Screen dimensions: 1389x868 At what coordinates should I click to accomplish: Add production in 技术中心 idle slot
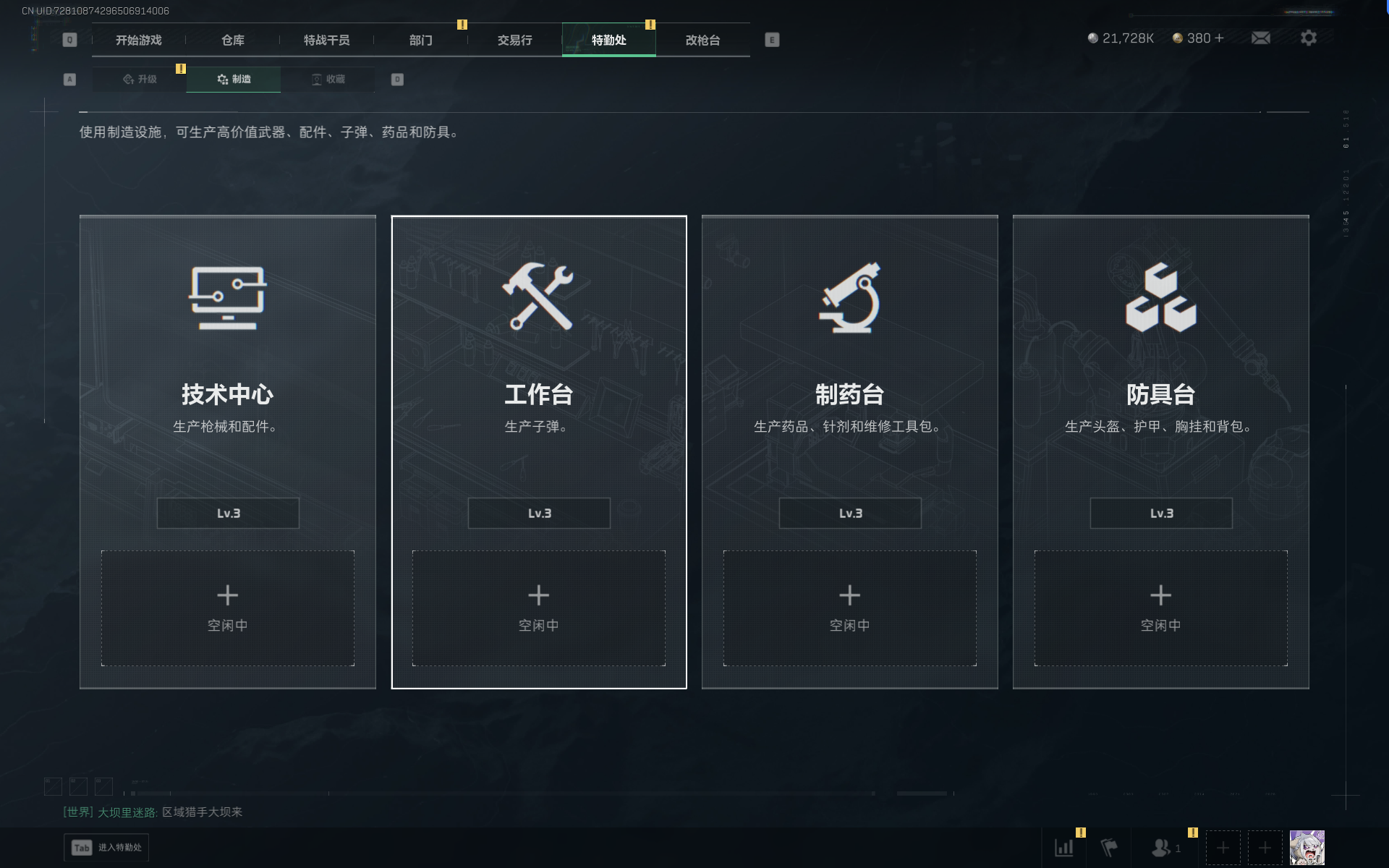tap(228, 608)
